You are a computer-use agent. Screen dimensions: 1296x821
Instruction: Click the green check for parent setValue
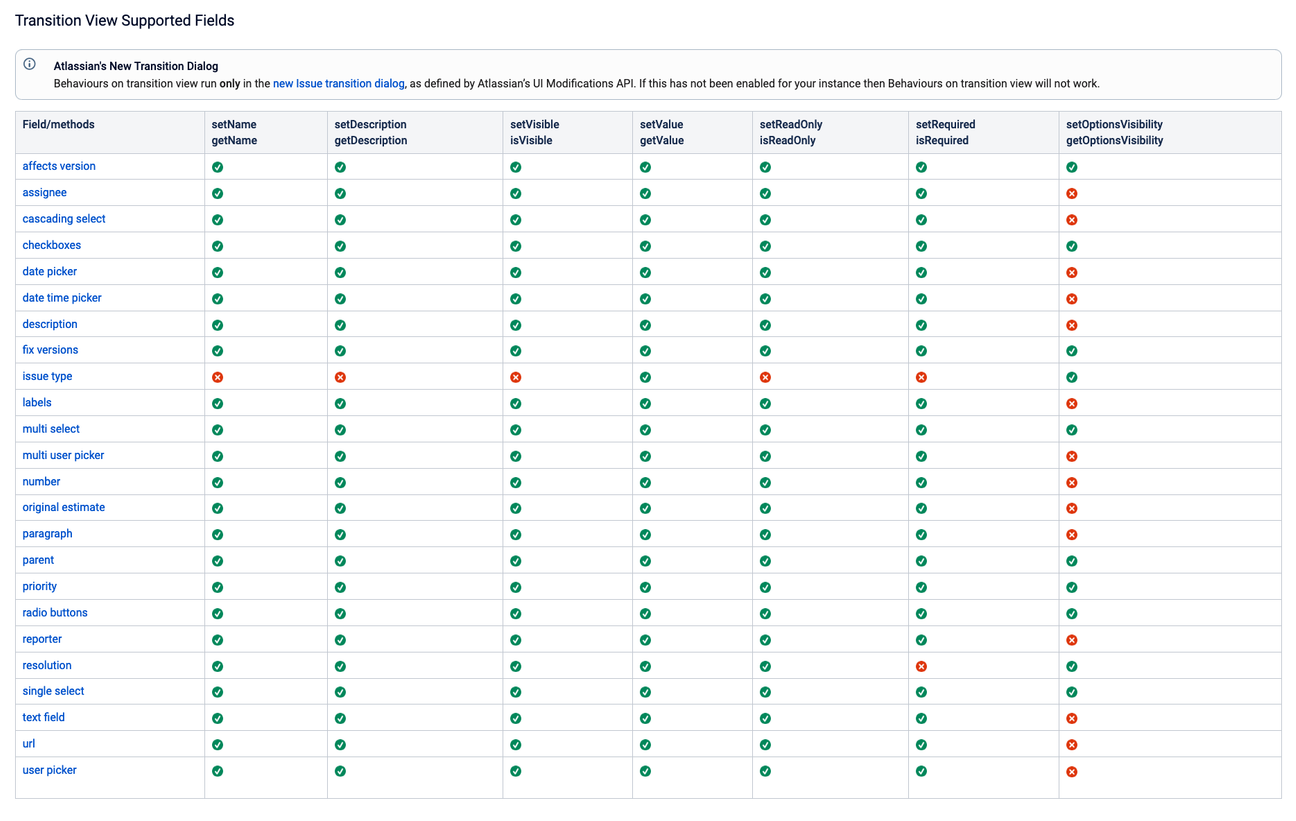point(645,561)
